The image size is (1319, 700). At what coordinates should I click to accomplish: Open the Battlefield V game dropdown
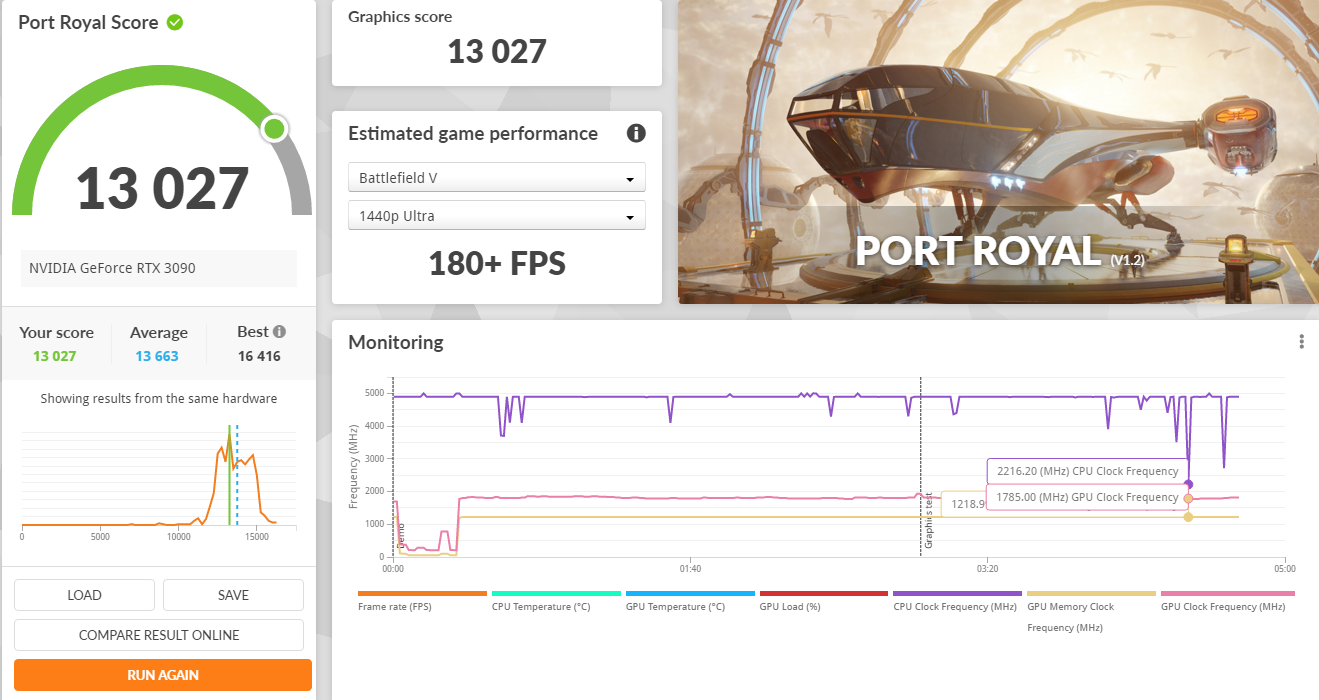[x=497, y=178]
